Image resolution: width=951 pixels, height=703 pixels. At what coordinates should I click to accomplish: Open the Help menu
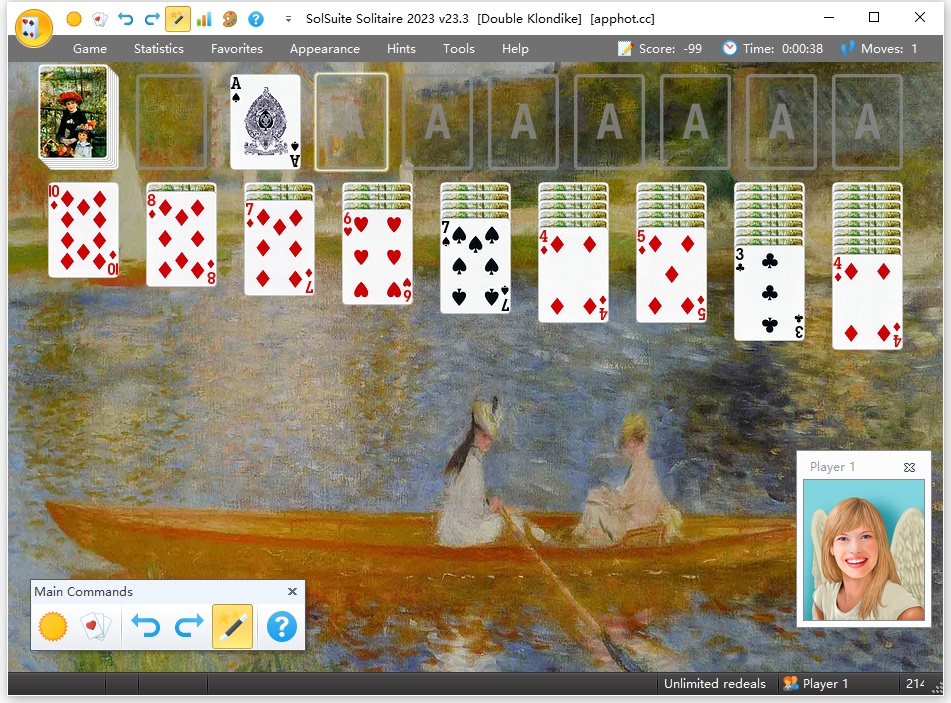[x=515, y=49]
